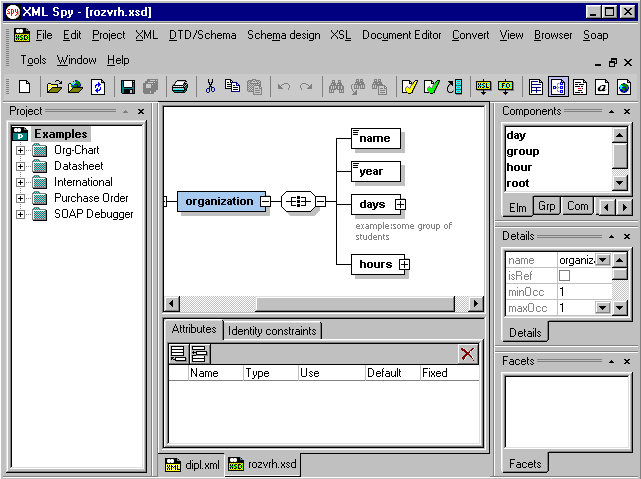Select the organization element box
The height and width of the screenshot is (479, 641).
point(220,201)
